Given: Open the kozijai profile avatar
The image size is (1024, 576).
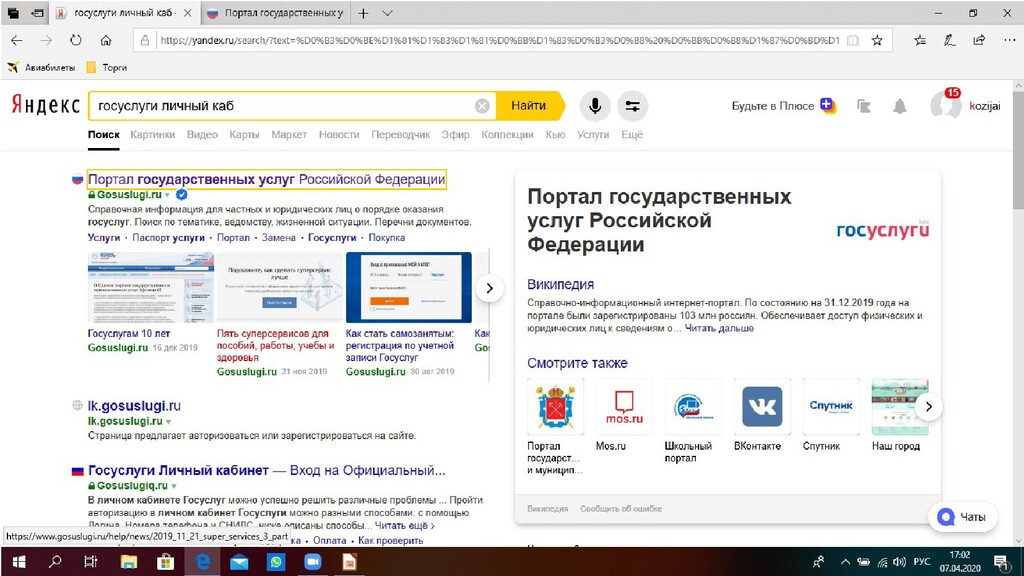Looking at the screenshot, I should tap(945, 105).
